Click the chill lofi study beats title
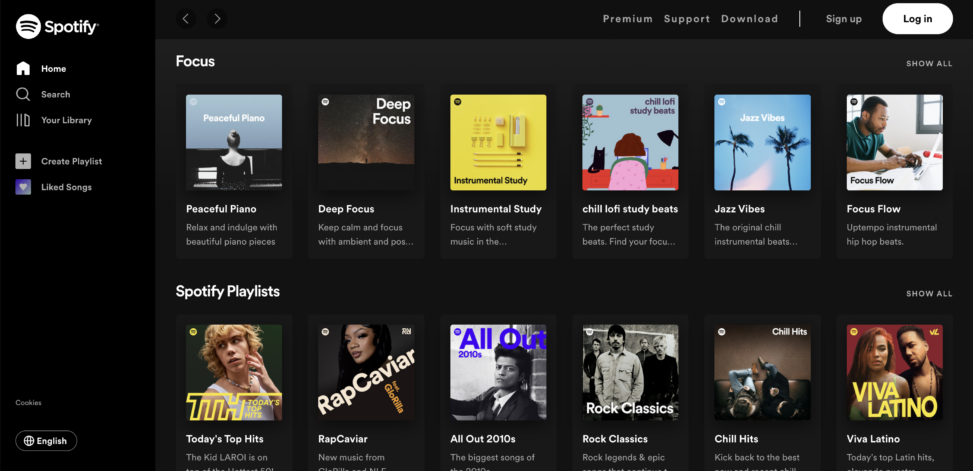 tap(630, 209)
